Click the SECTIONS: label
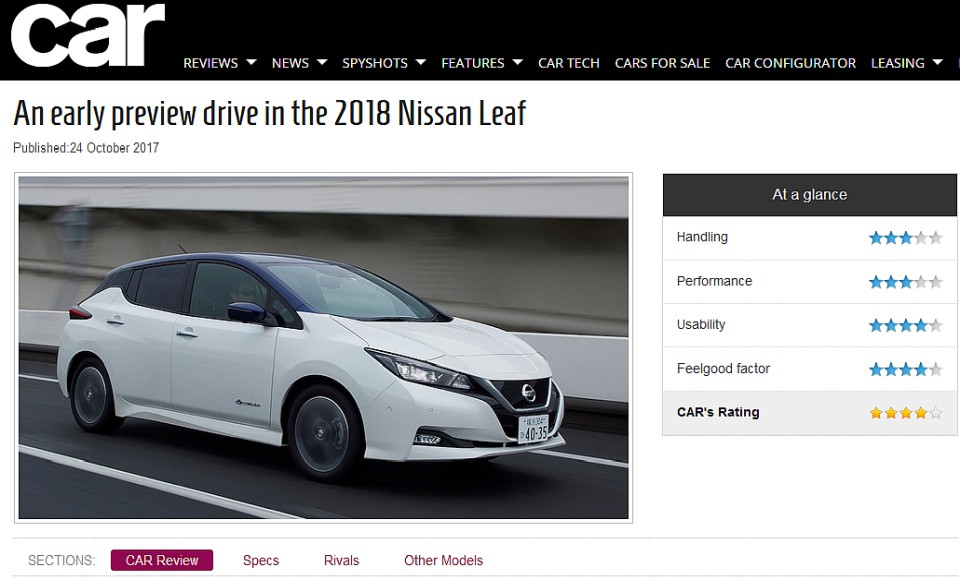 (x=61, y=560)
